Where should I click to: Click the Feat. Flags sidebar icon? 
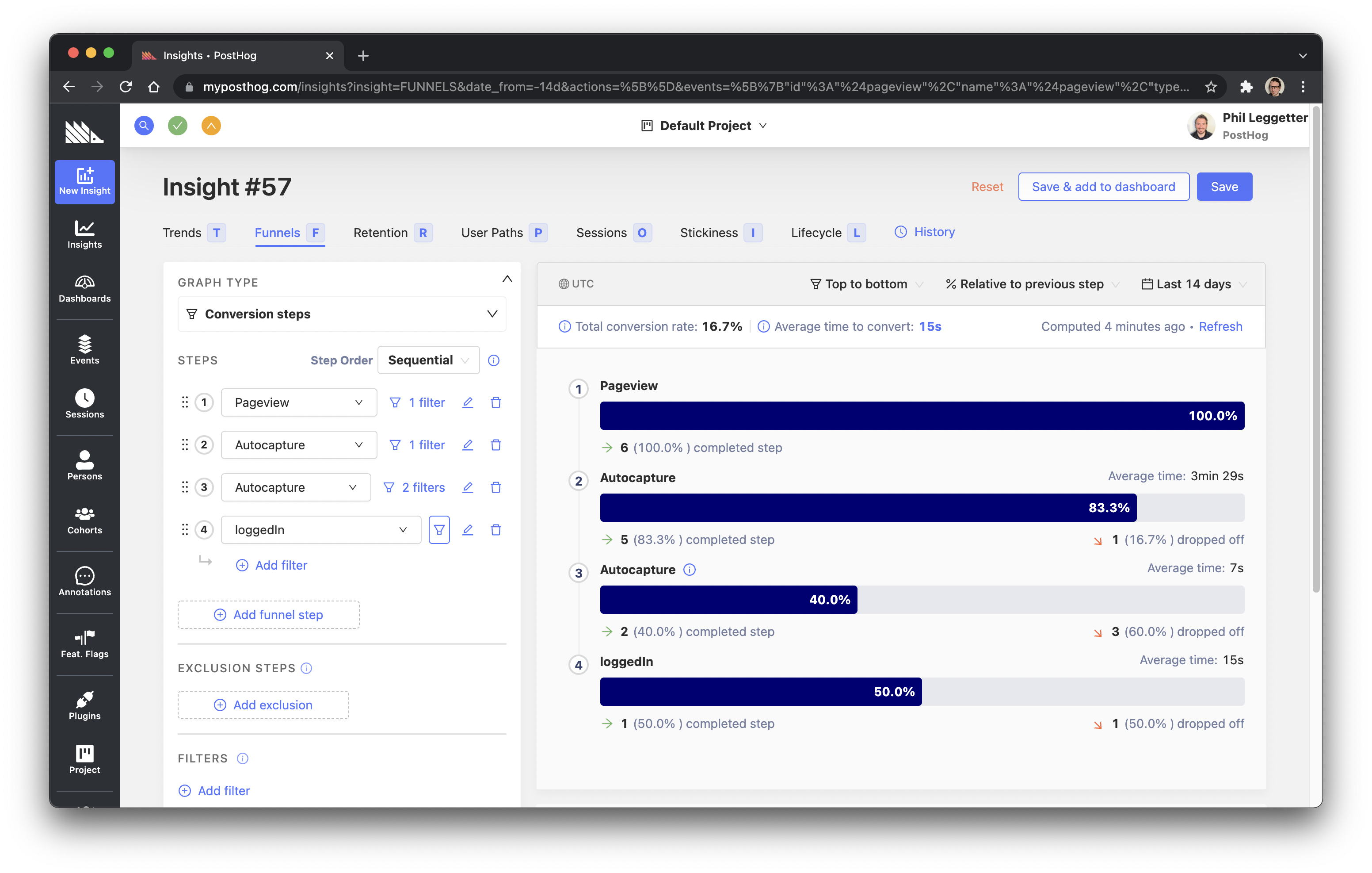85,645
